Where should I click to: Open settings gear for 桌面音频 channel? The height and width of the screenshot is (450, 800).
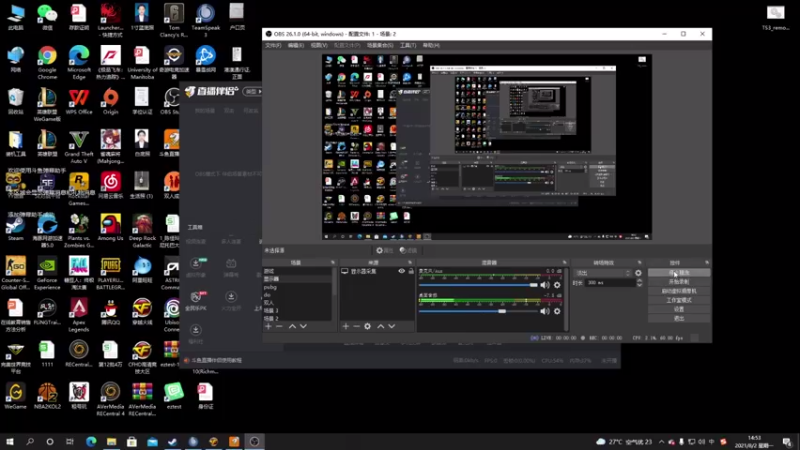557,311
